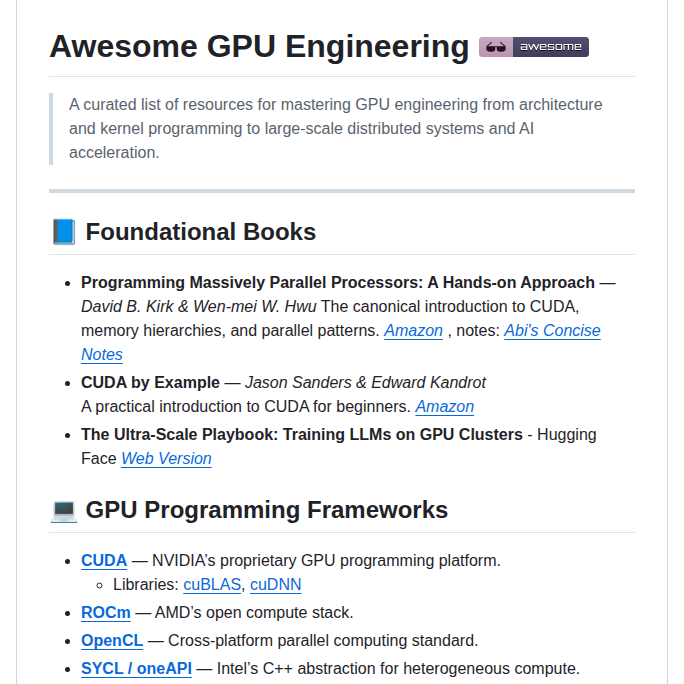
Task: Open the OpenCL link
Action: click(x=112, y=640)
